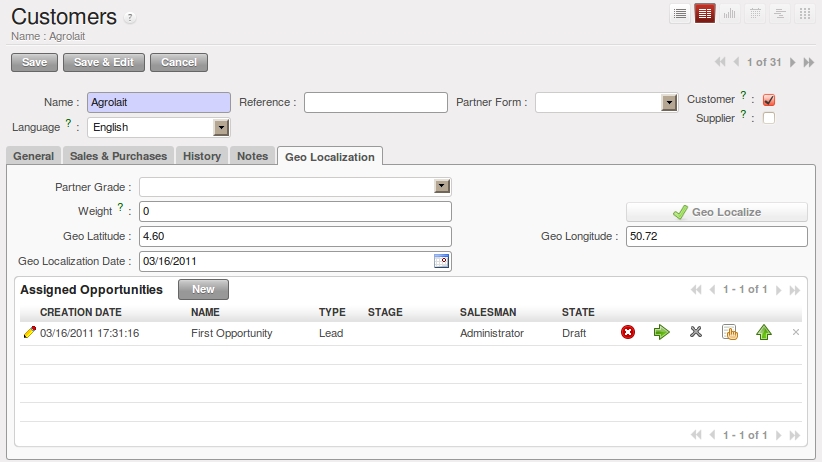
Task: Enable the Supplier checkbox
Action: pyautogui.click(x=769, y=118)
